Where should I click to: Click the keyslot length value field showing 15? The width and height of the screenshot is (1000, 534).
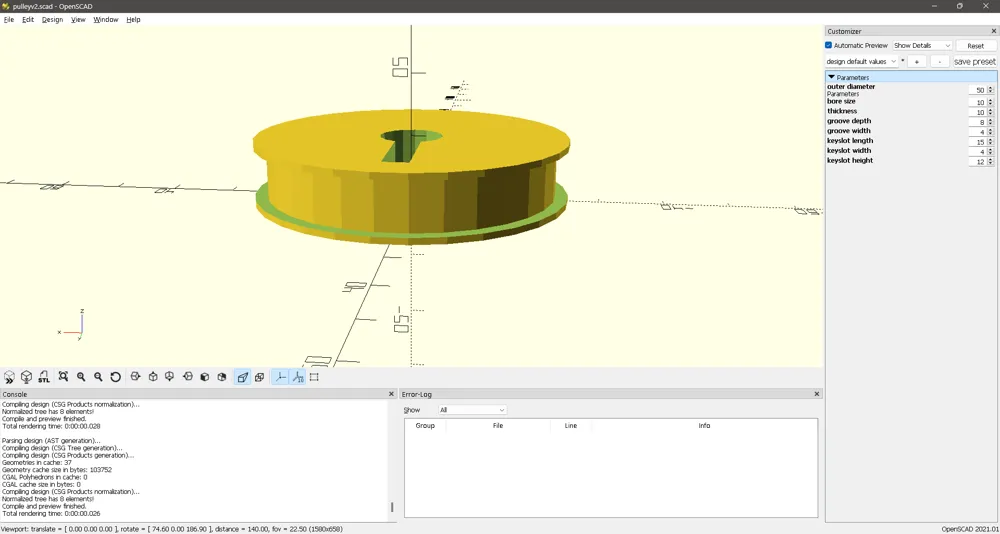pos(977,142)
